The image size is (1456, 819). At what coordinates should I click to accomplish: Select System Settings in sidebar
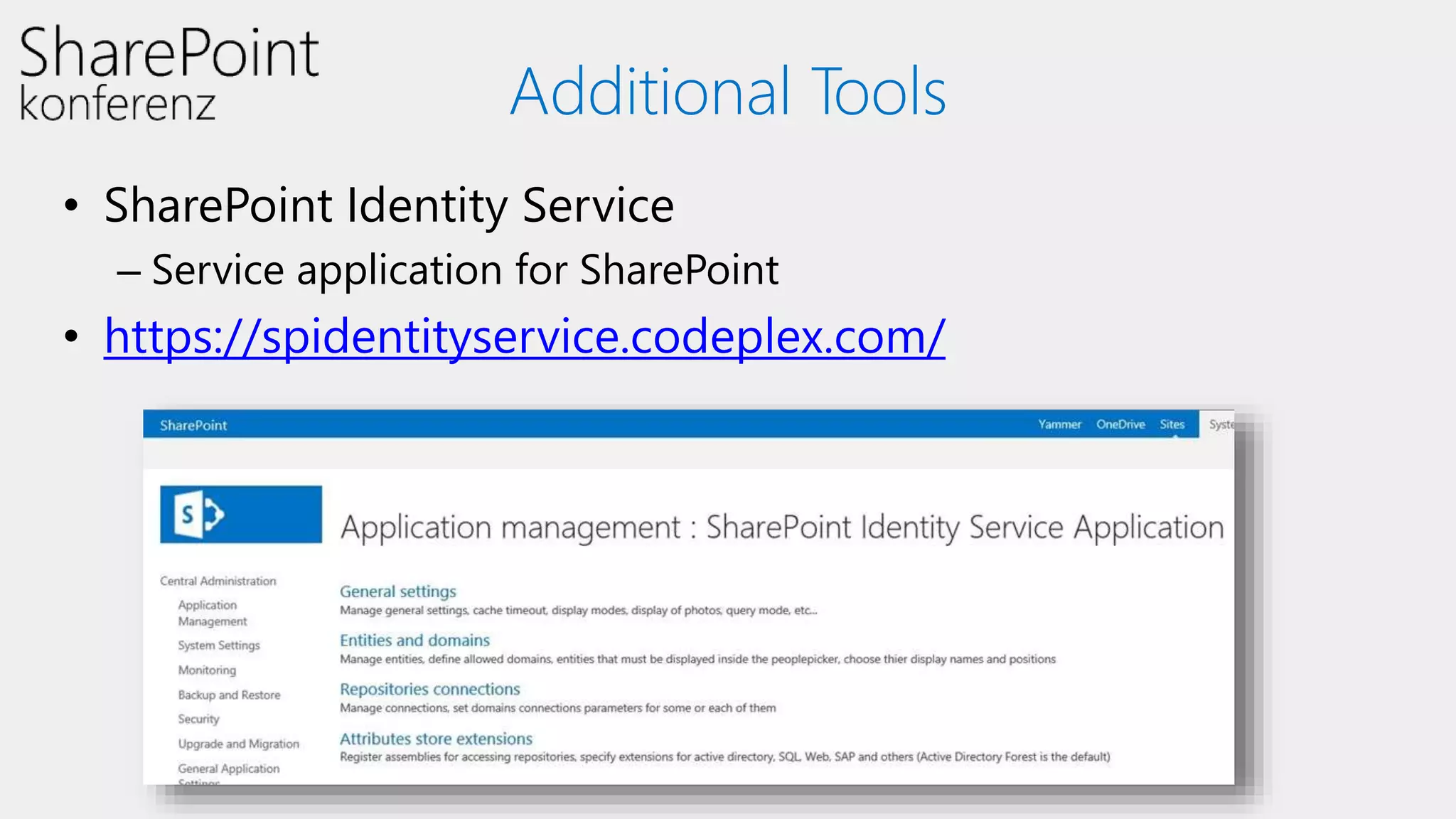219,646
